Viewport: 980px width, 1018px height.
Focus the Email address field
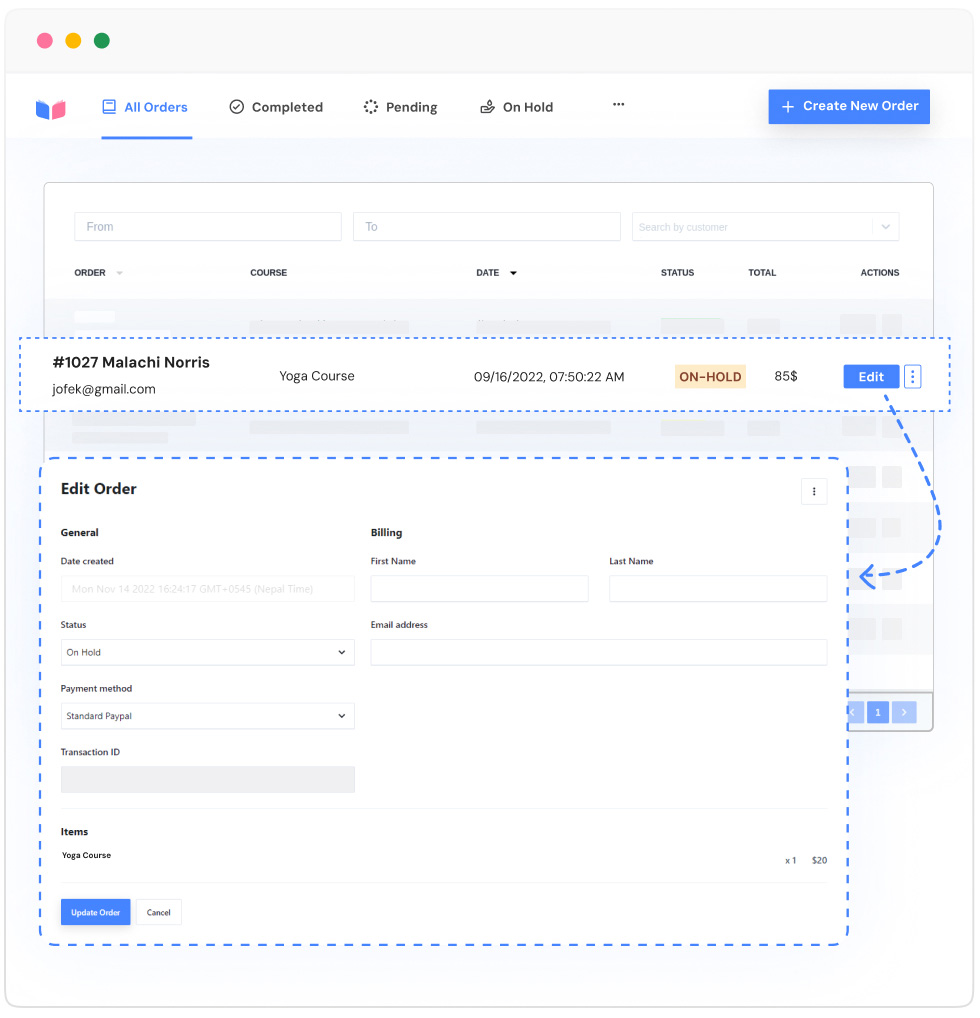(598, 652)
